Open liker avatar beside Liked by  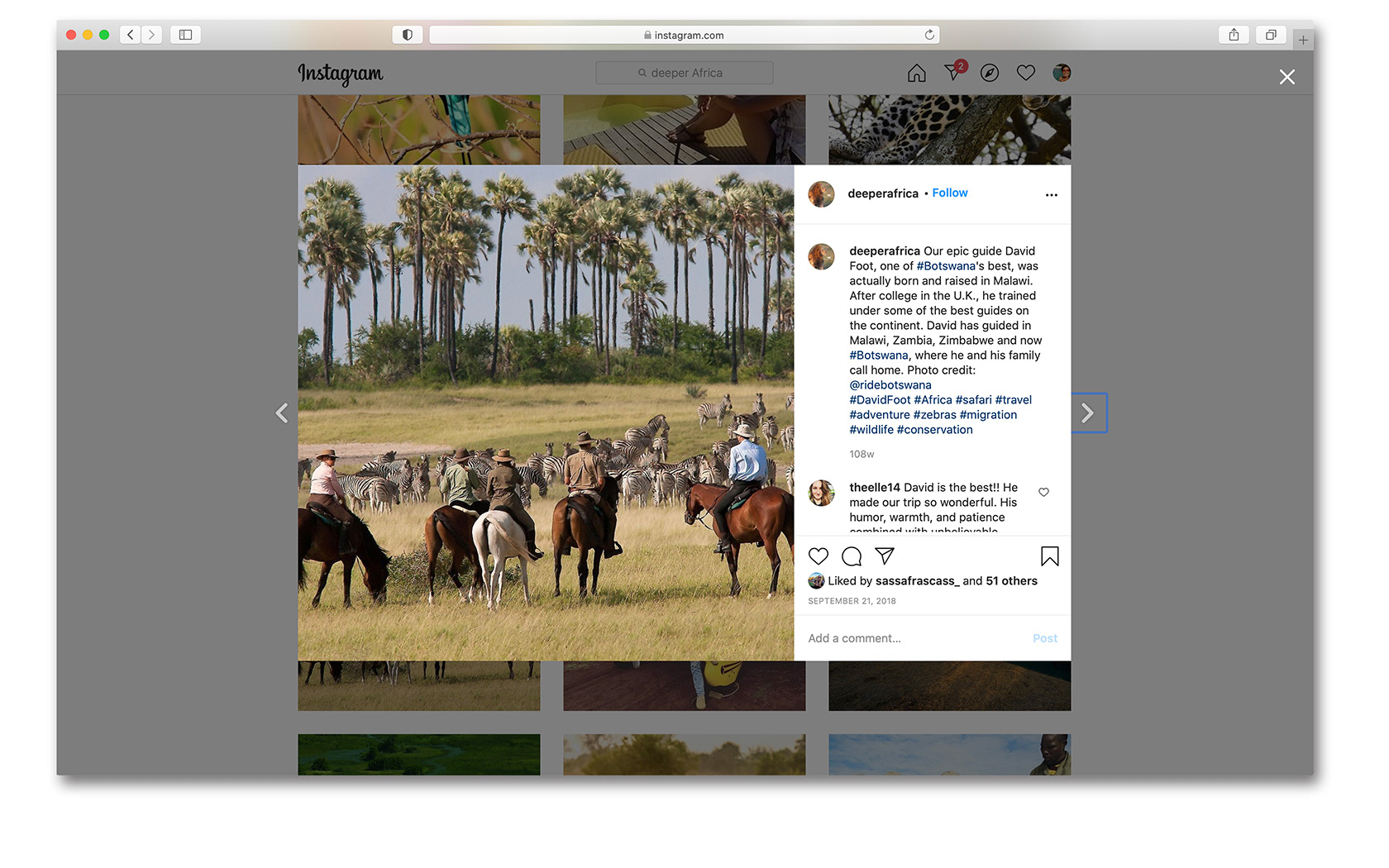pyautogui.click(x=816, y=581)
